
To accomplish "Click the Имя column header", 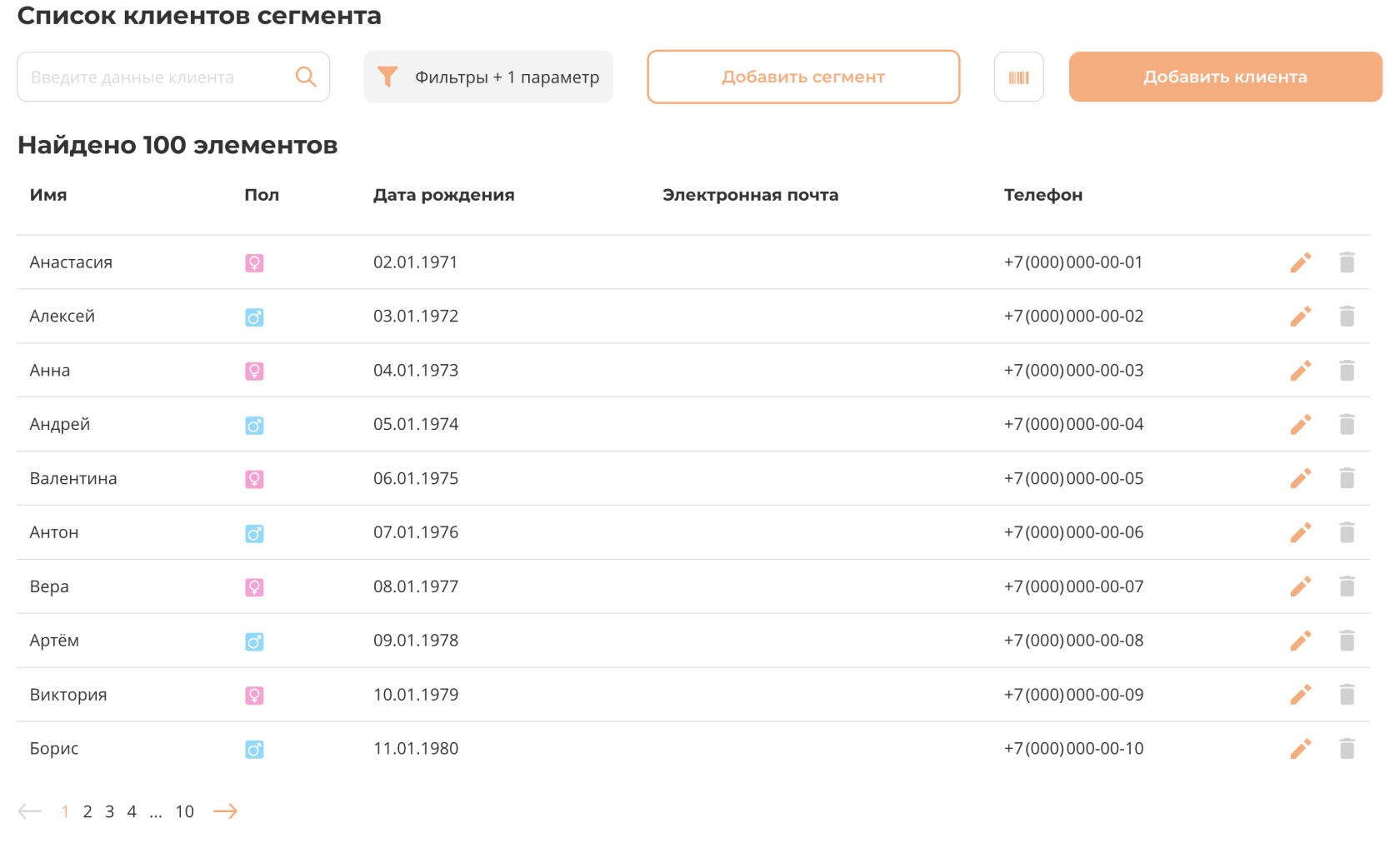I will pyautogui.click(x=48, y=195).
